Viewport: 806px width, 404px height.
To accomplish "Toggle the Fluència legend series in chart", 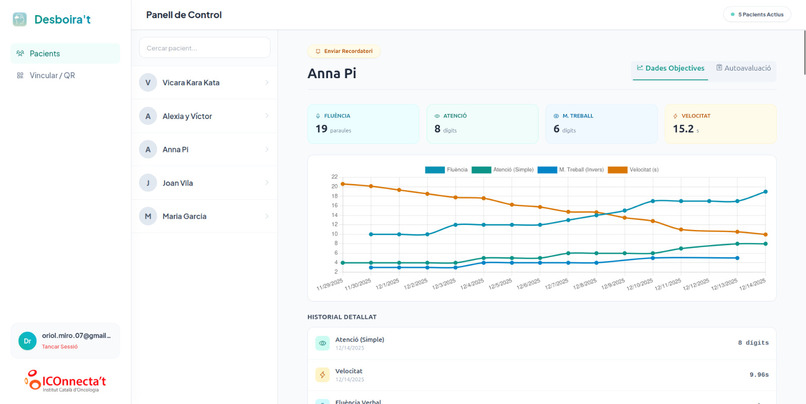I will click(x=446, y=170).
